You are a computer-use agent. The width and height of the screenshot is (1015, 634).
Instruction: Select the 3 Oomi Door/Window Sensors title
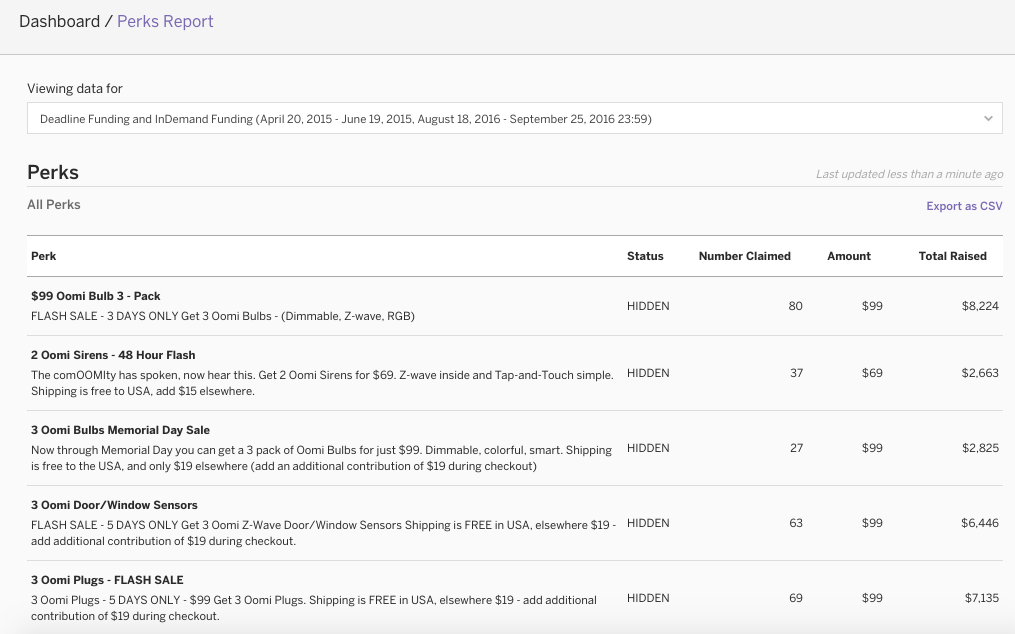[115, 505]
